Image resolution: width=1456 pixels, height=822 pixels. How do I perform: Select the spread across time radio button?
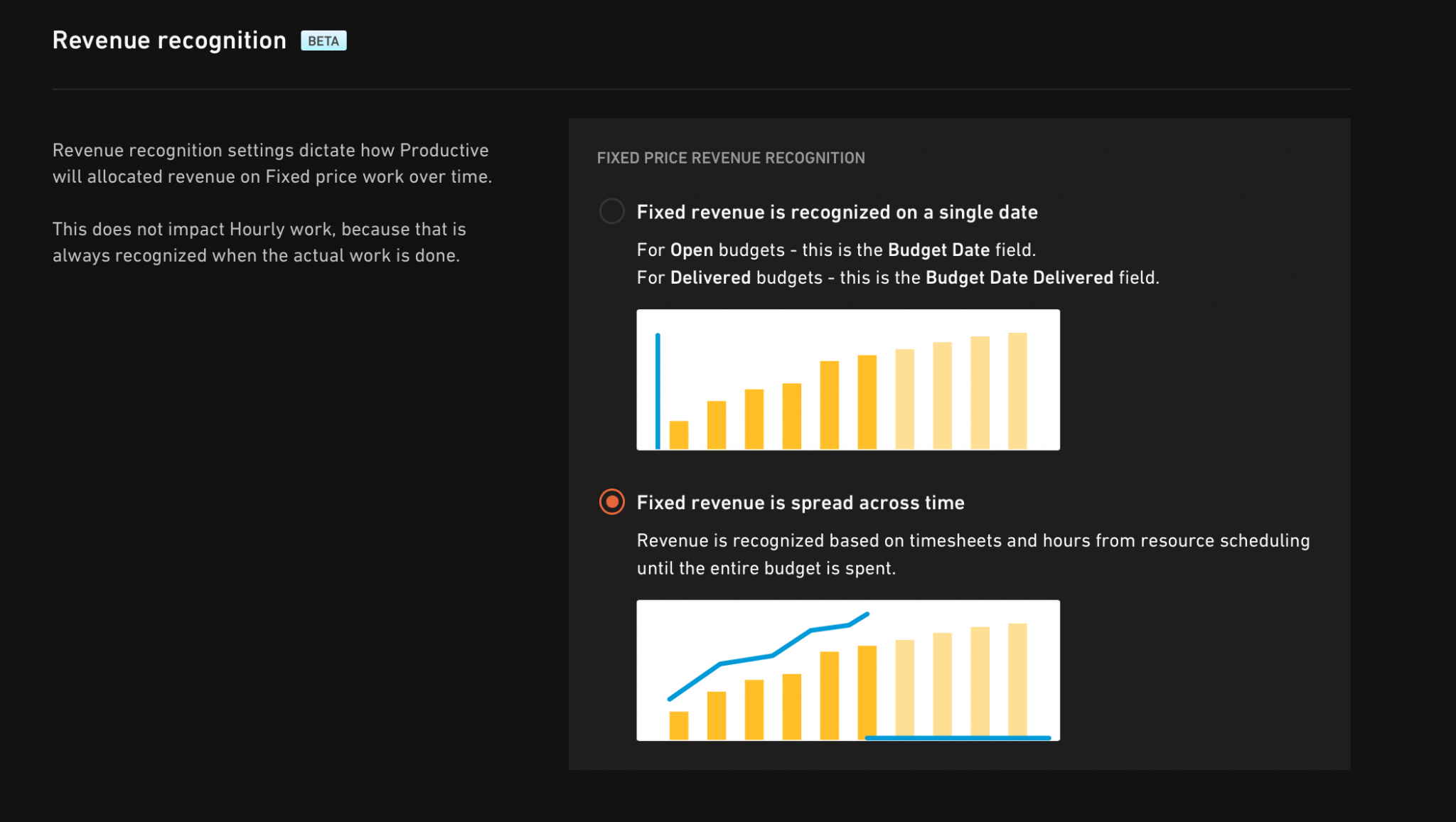pos(611,502)
